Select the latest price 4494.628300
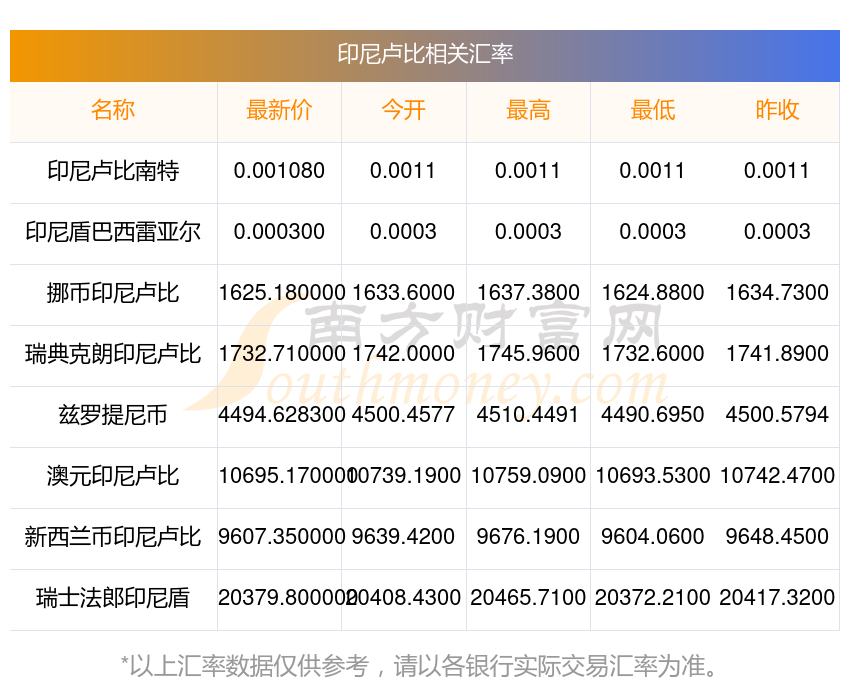The width and height of the screenshot is (850, 698). [281, 415]
